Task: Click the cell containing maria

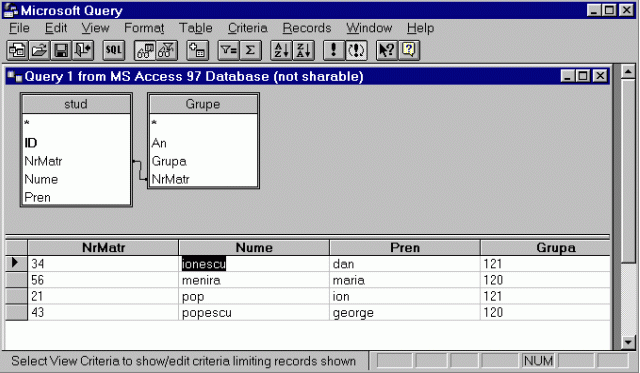Action: point(405,280)
